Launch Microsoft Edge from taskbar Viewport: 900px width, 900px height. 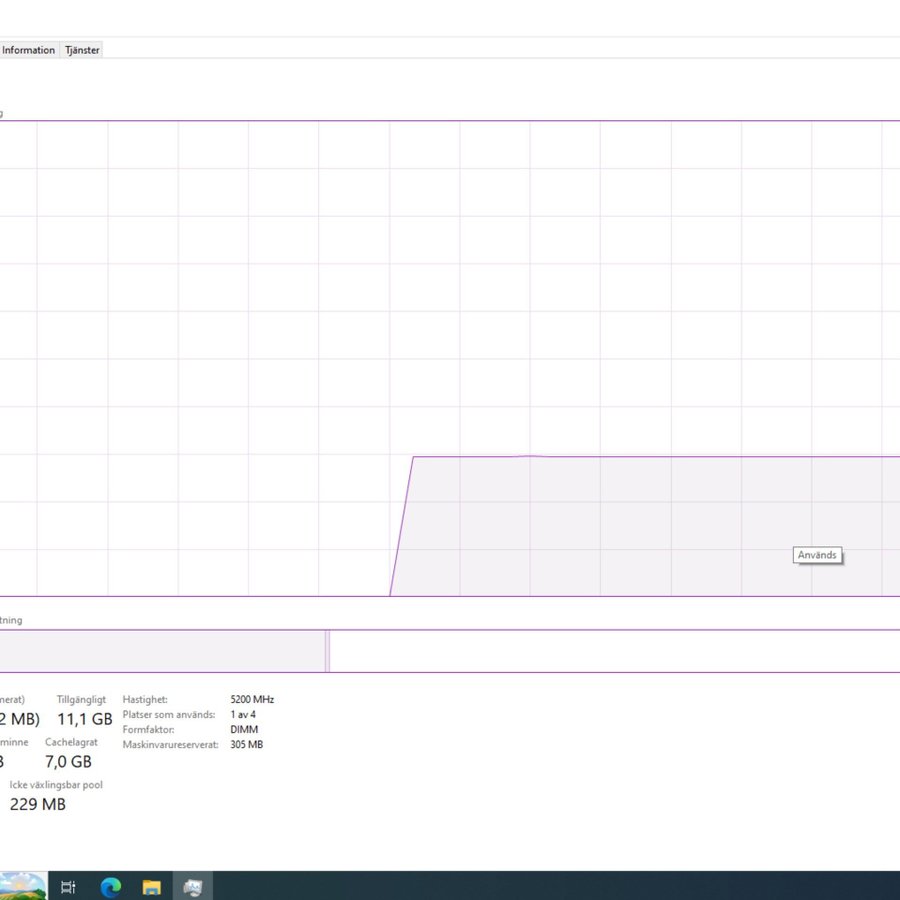110,887
